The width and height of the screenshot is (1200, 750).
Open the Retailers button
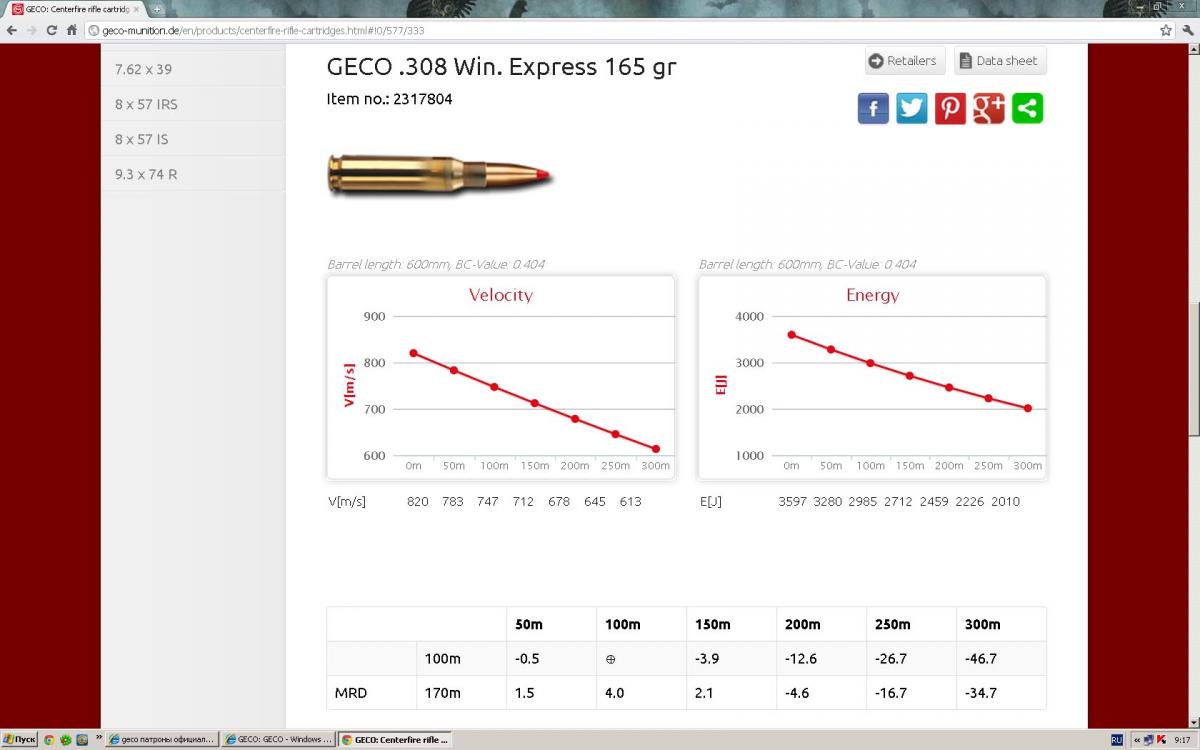[904, 61]
